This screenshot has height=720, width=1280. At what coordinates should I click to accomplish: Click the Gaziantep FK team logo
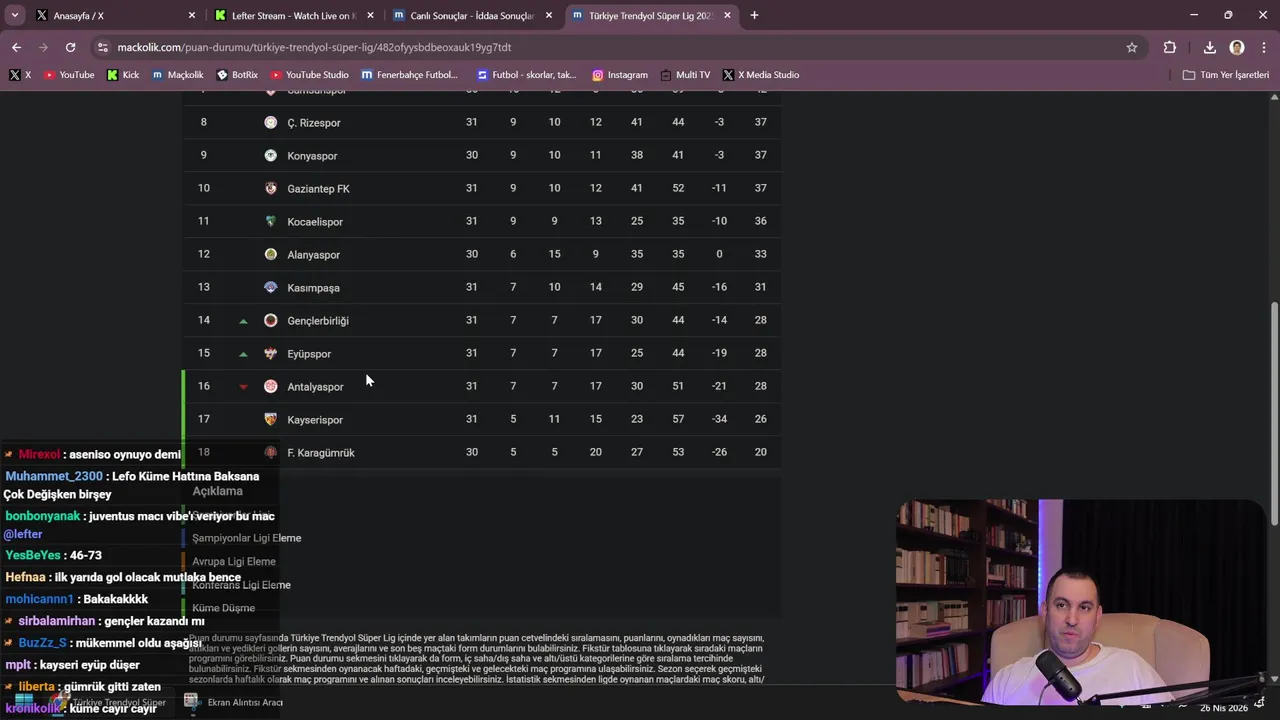270,188
